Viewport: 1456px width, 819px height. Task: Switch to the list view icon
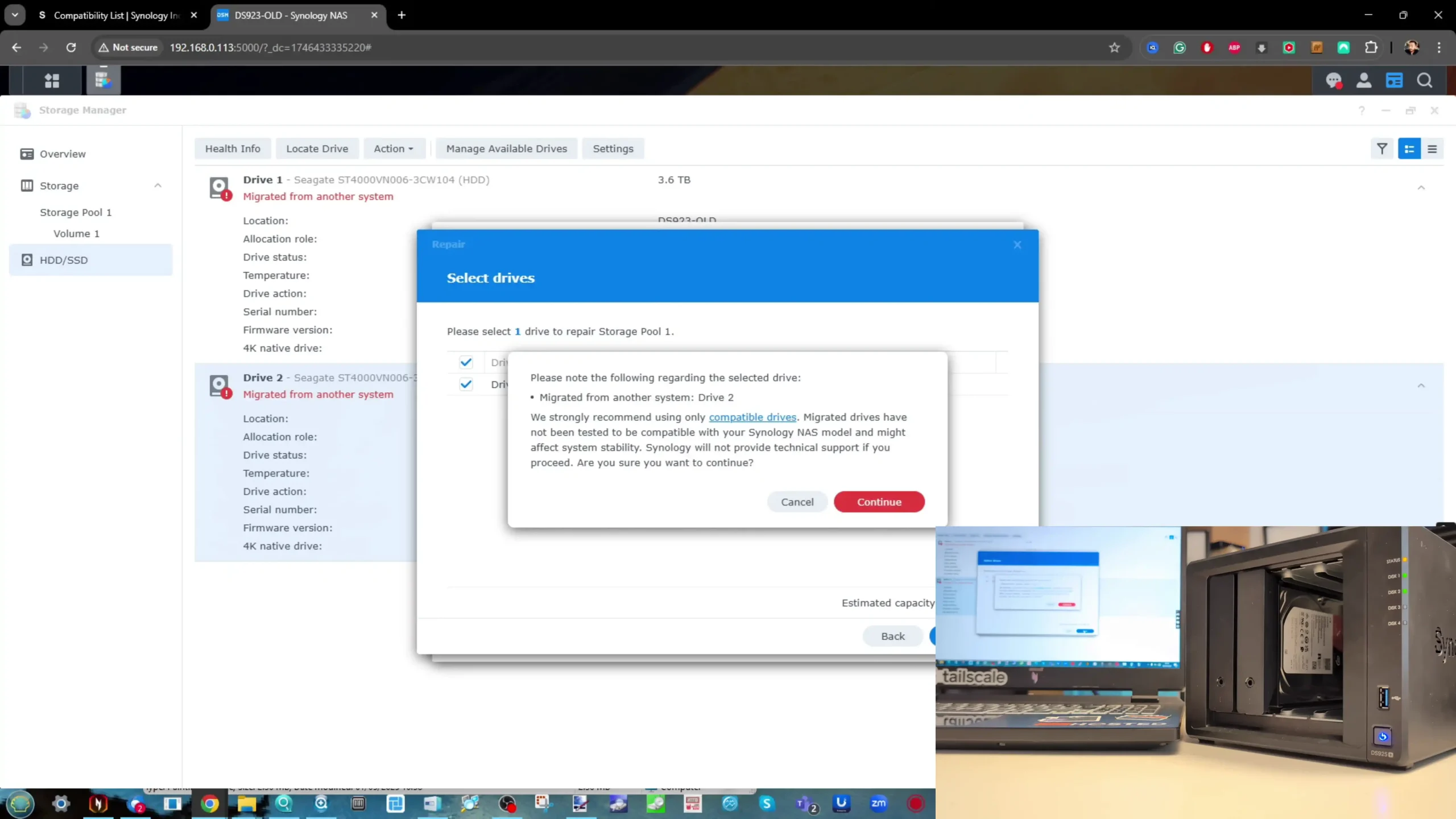(1432, 149)
